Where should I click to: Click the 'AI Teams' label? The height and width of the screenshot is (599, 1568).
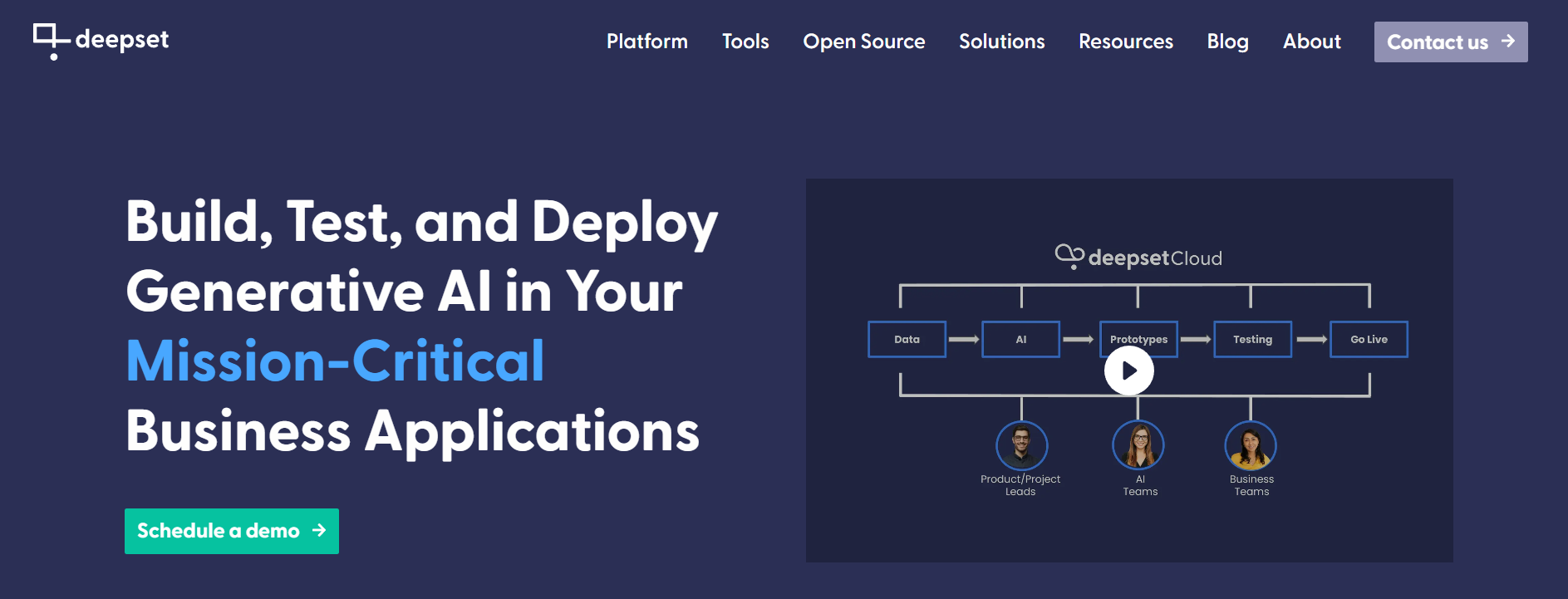coord(1140,485)
